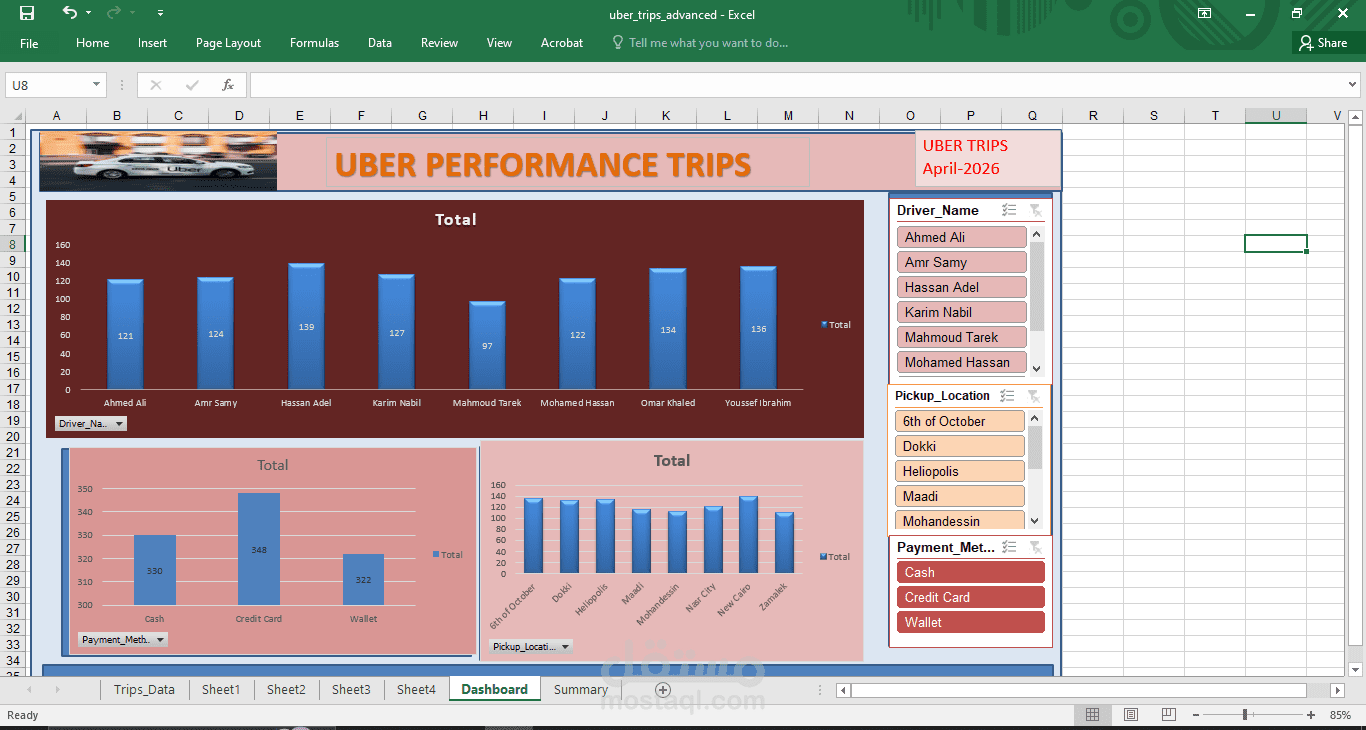The image size is (1366, 730).
Task: Switch to Page Break Preview icon
Action: click(1167, 715)
